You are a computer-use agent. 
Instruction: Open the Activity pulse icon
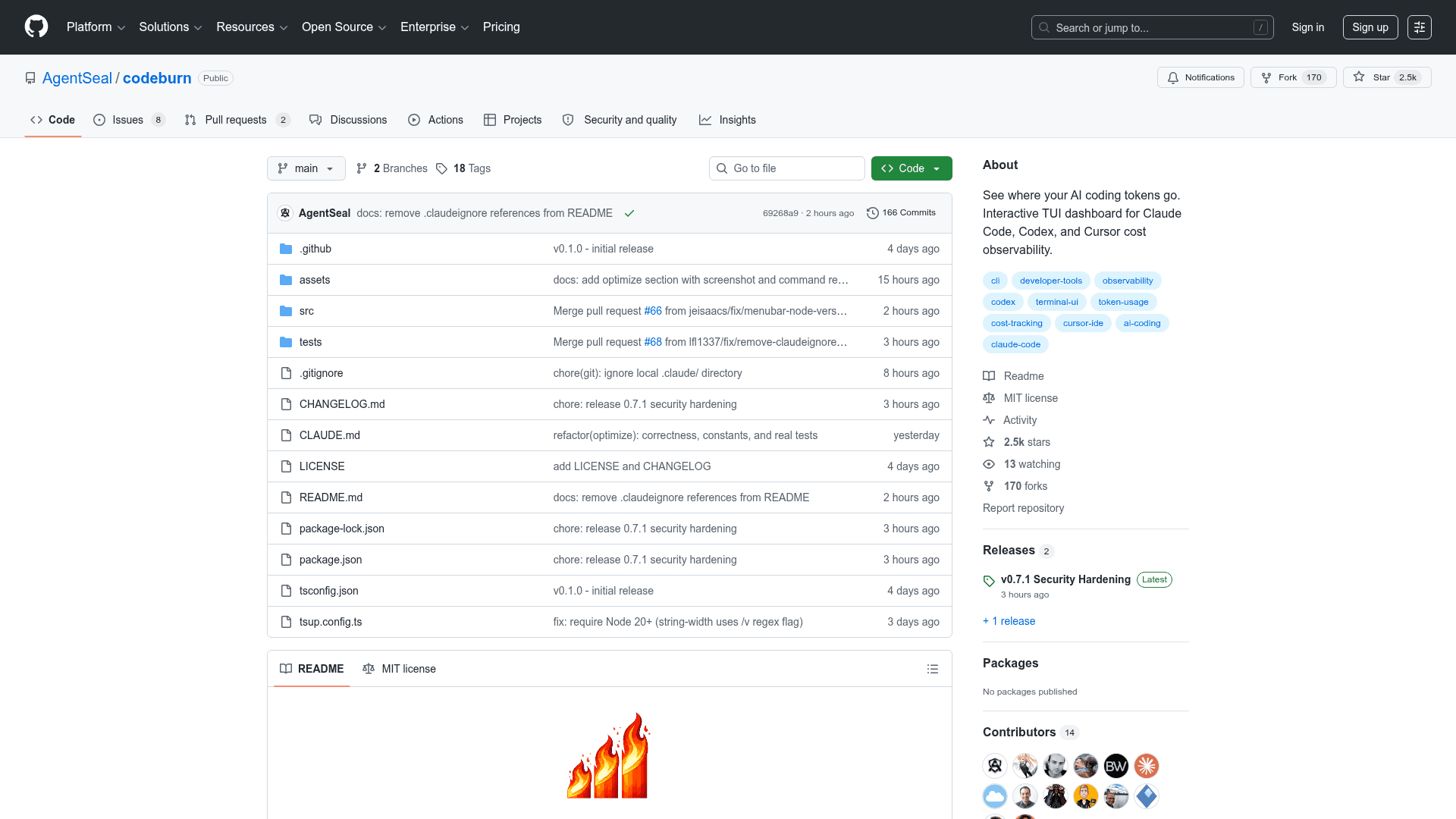click(989, 420)
